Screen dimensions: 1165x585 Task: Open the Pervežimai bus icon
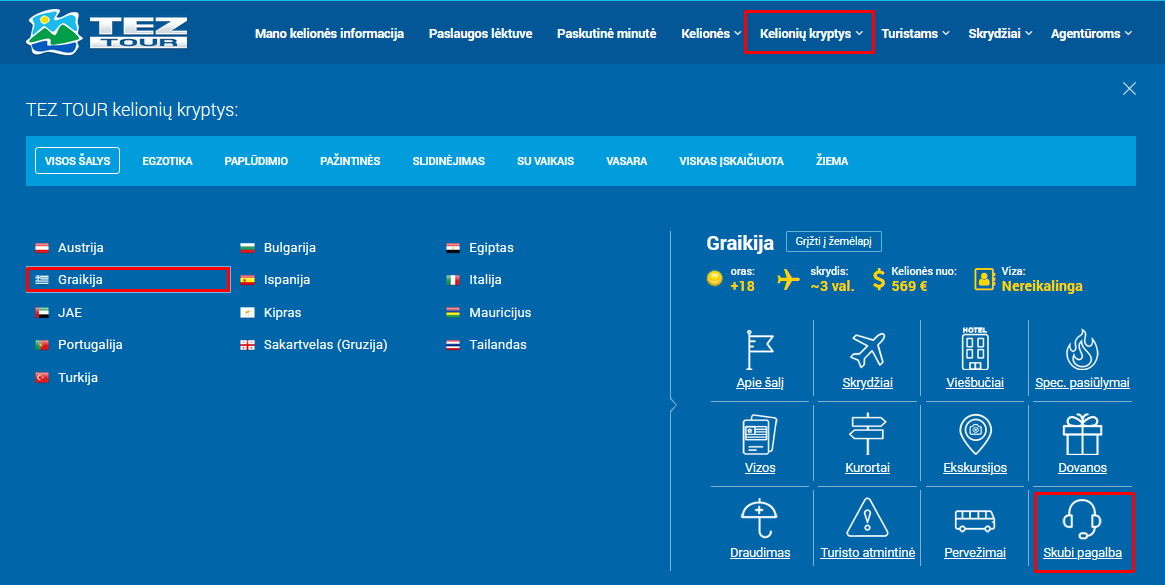[x=975, y=520]
